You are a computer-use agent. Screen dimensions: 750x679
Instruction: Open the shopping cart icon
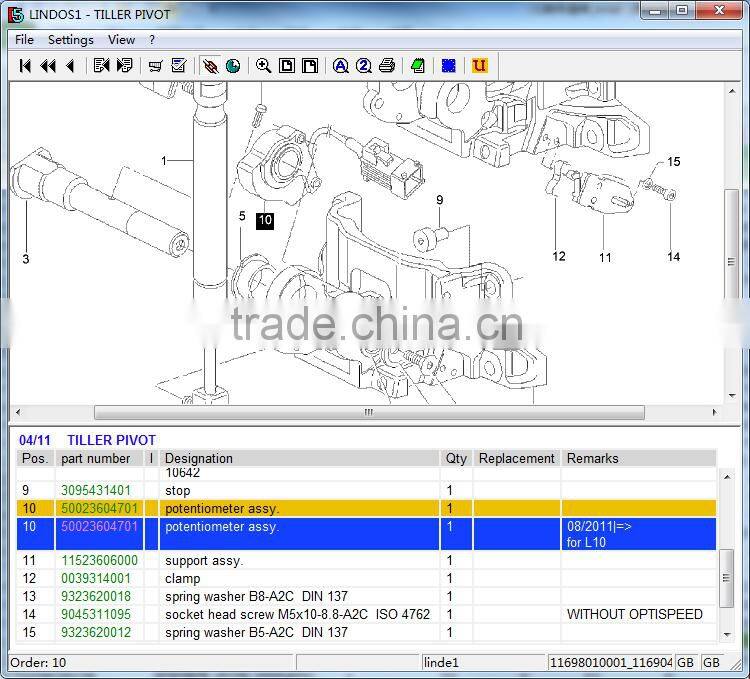point(155,66)
